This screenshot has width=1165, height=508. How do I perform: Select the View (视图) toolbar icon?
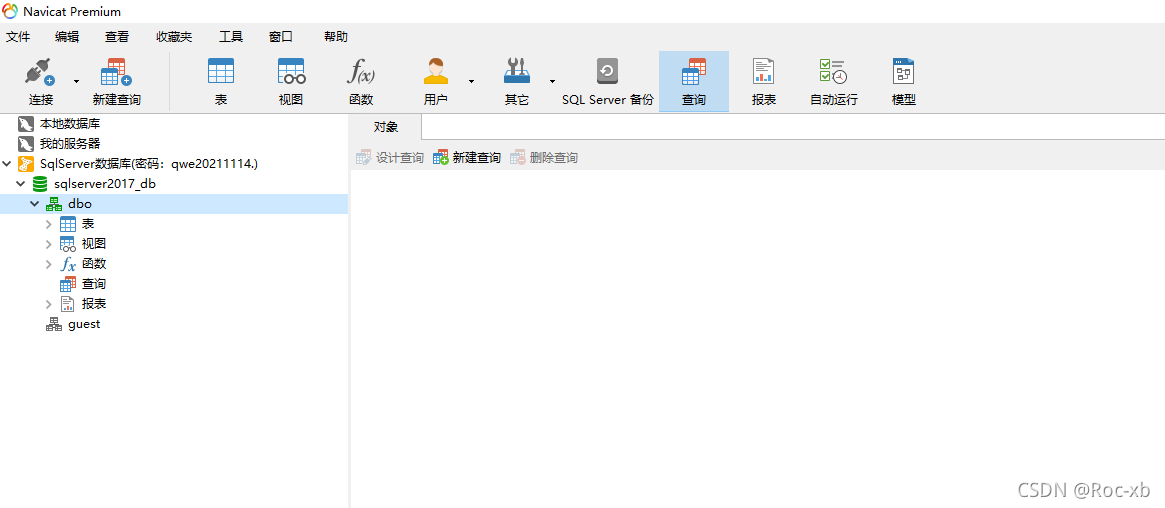(291, 82)
